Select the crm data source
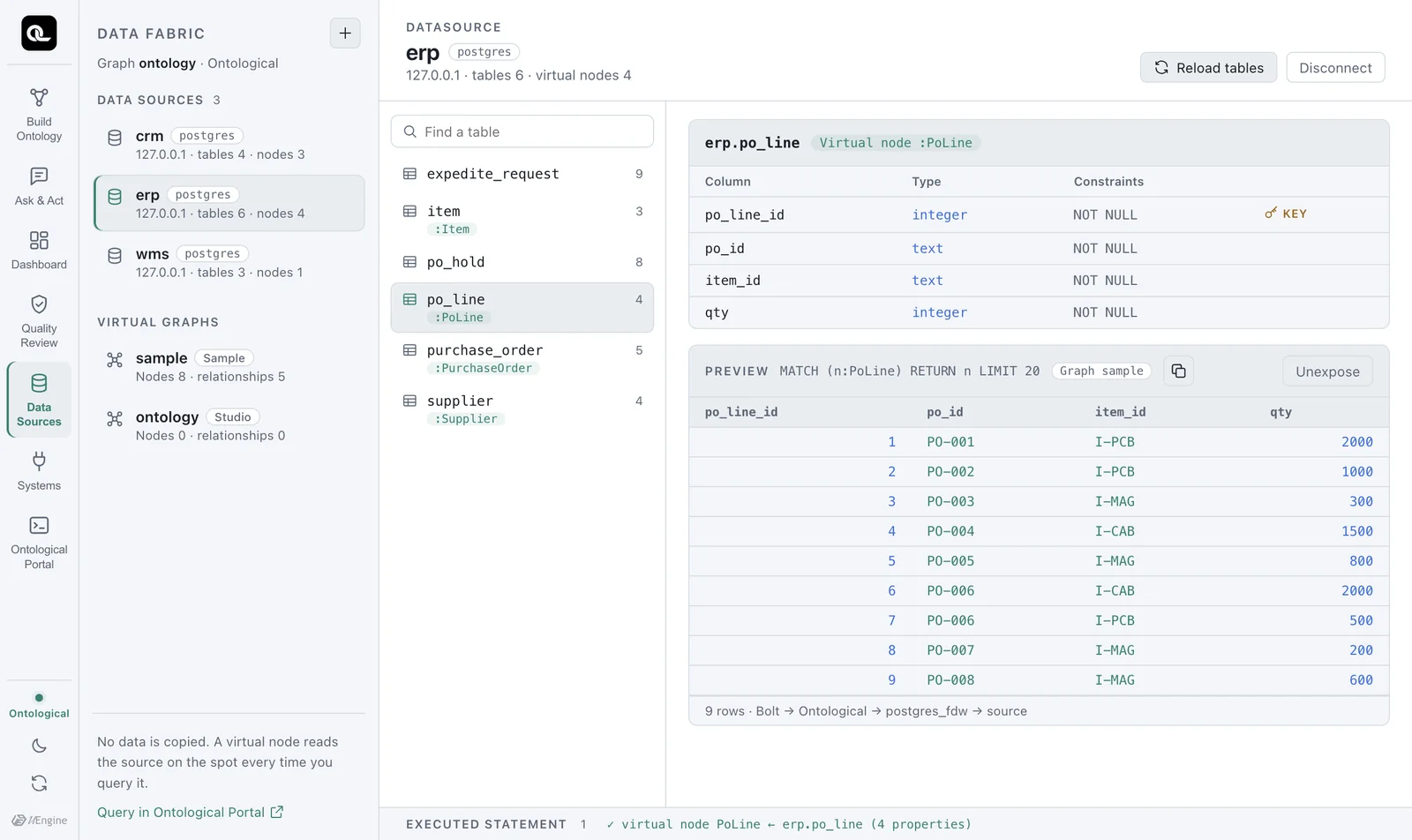The width and height of the screenshot is (1412, 840). point(229,145)
